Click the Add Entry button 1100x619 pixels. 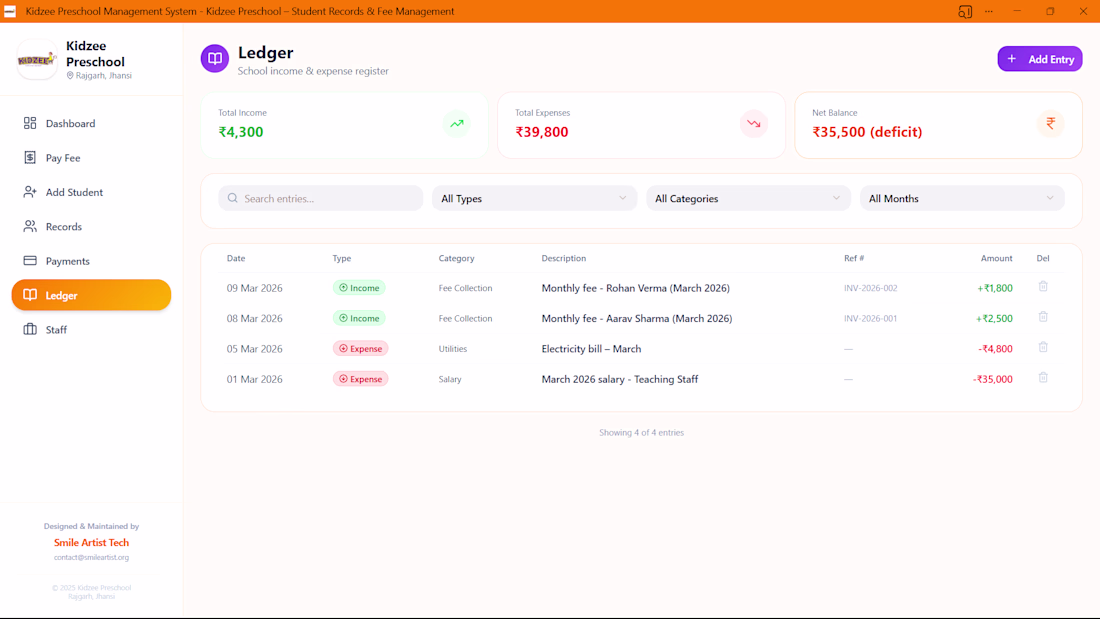pyautogui.click(x=1040, y=59)
